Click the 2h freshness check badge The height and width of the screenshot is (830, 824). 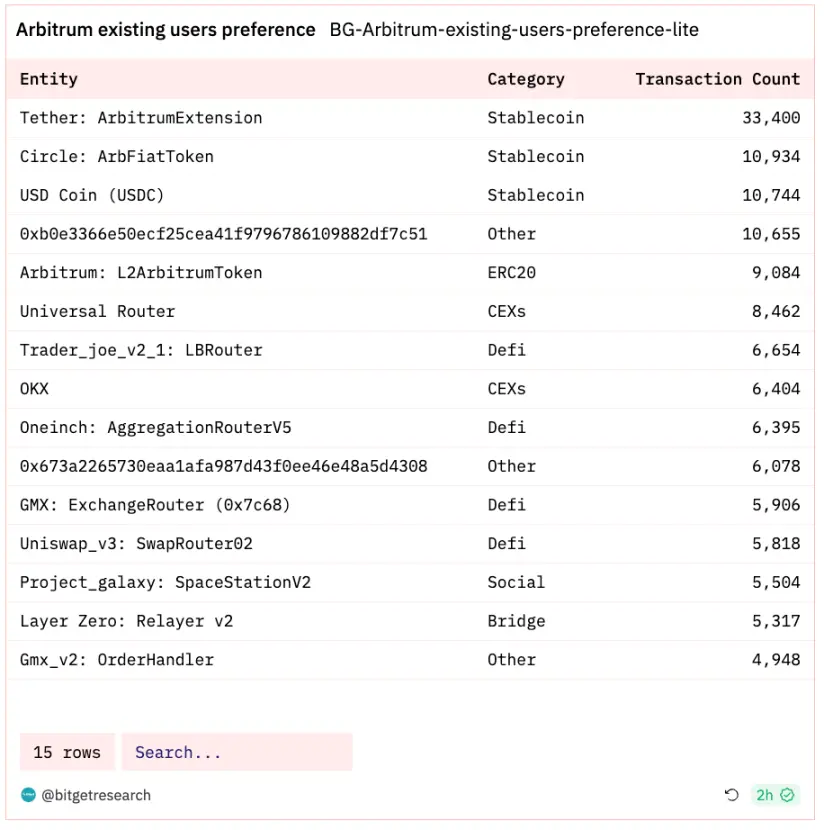(x=775, y=795)
